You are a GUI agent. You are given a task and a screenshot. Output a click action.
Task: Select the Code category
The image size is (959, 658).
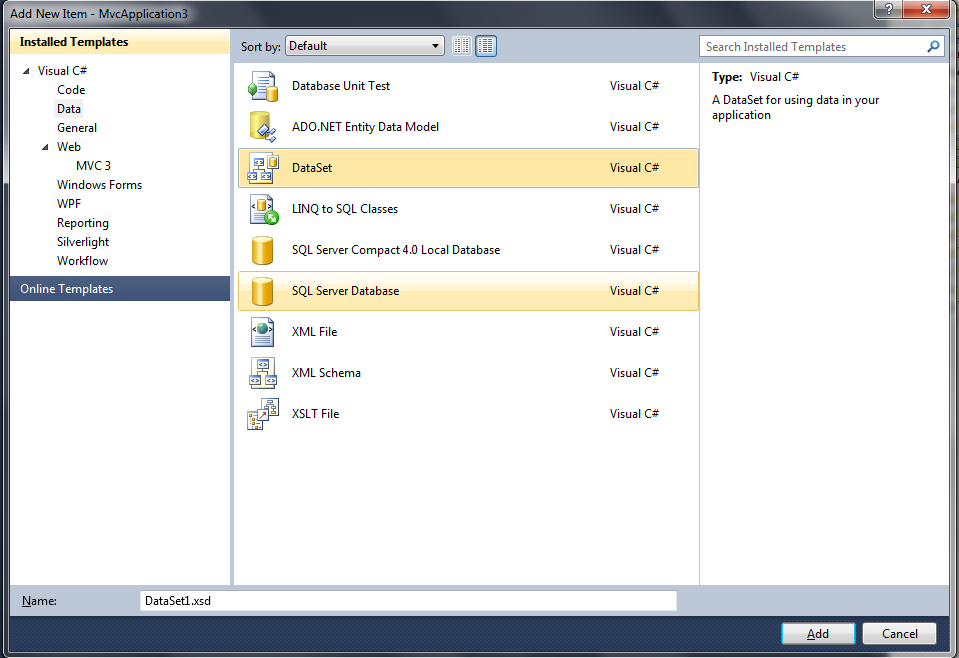click(x=71, y=90)
